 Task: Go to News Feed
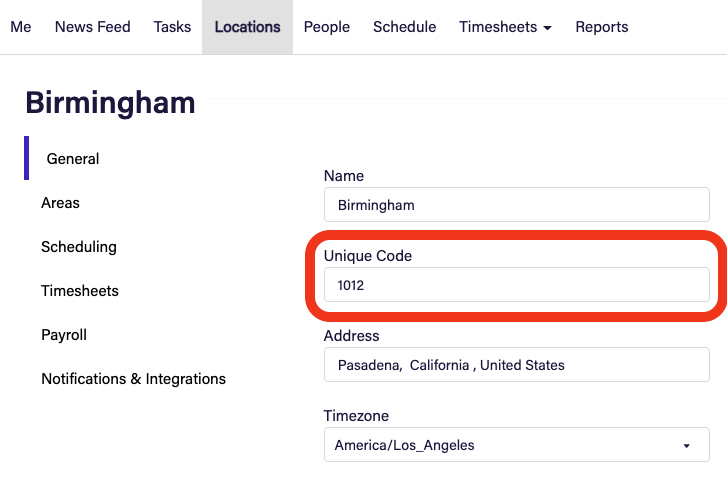[93, 27]
